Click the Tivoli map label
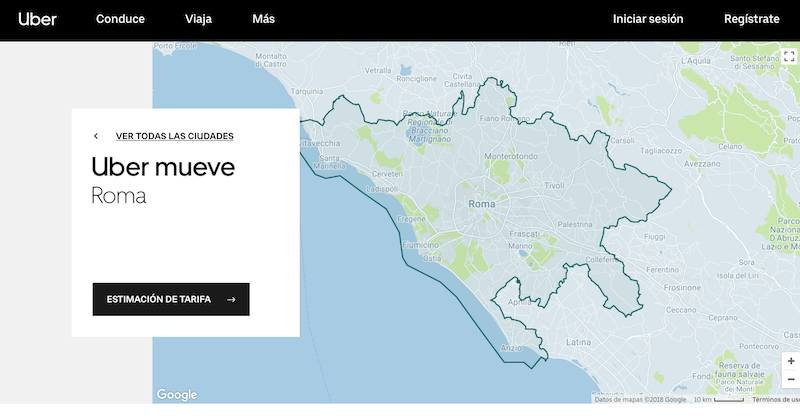Viewport: 800px width, 420px height. (x=554, y=186)
